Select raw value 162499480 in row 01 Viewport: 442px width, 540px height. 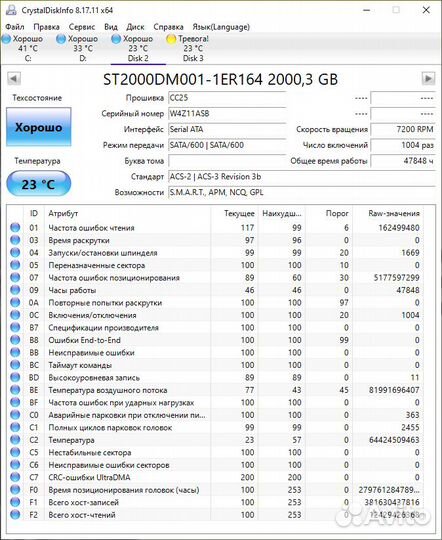tap(399, 228)
